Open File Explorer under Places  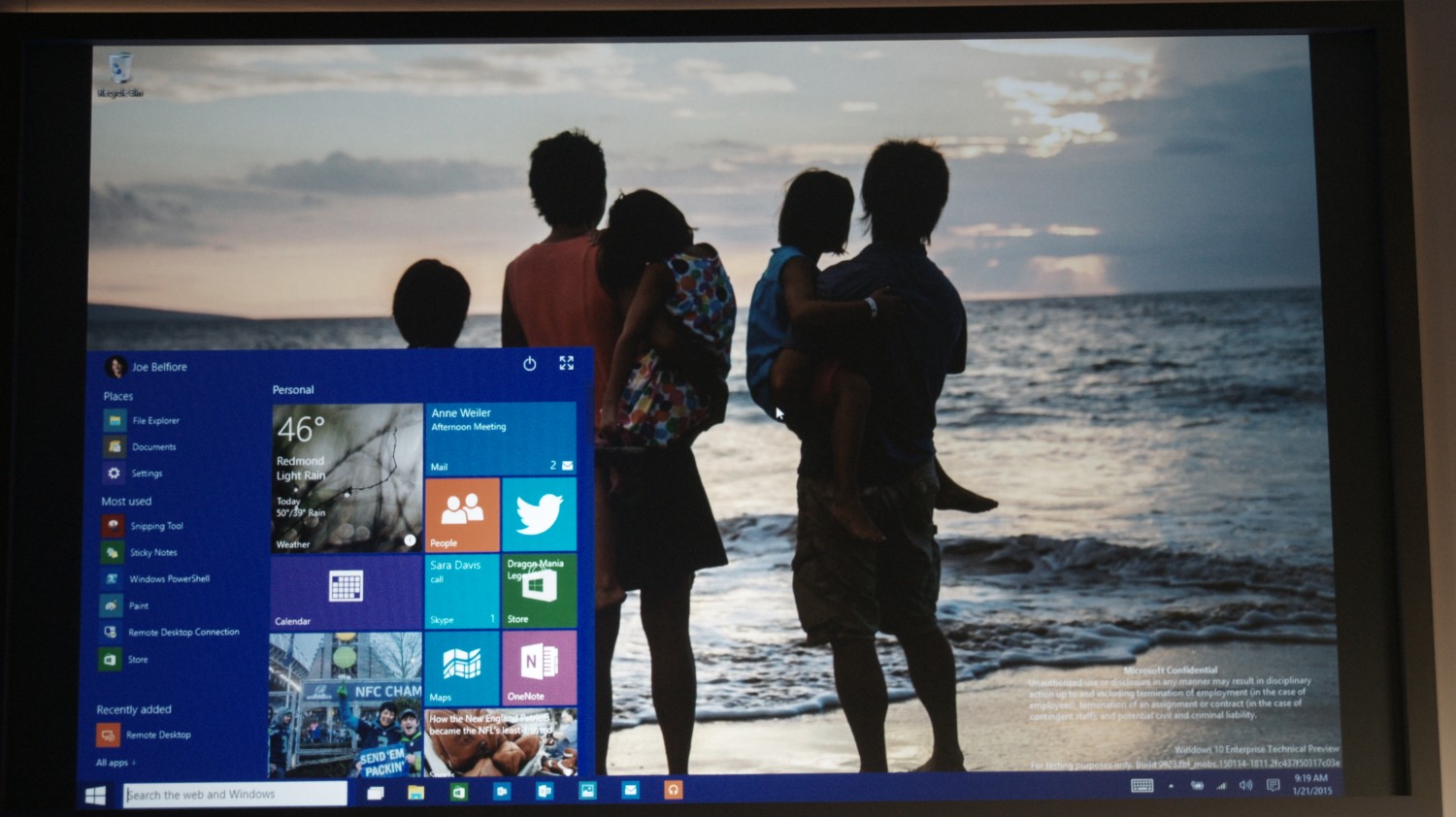(154, 421)
